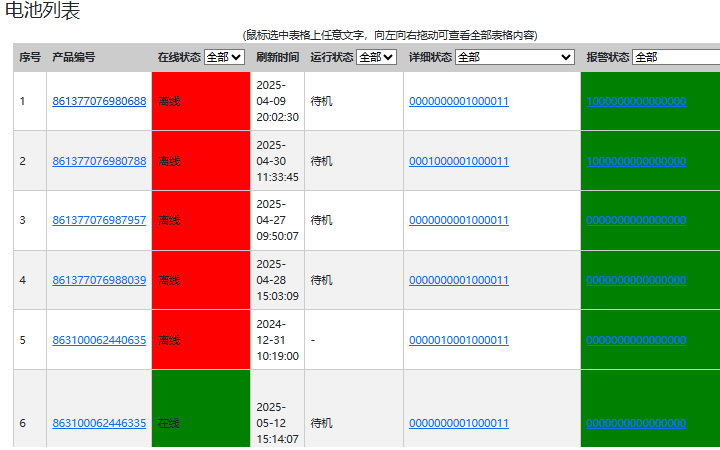
Task: Open the 在线状态 filter dropdown
Action: coord(224,57)
